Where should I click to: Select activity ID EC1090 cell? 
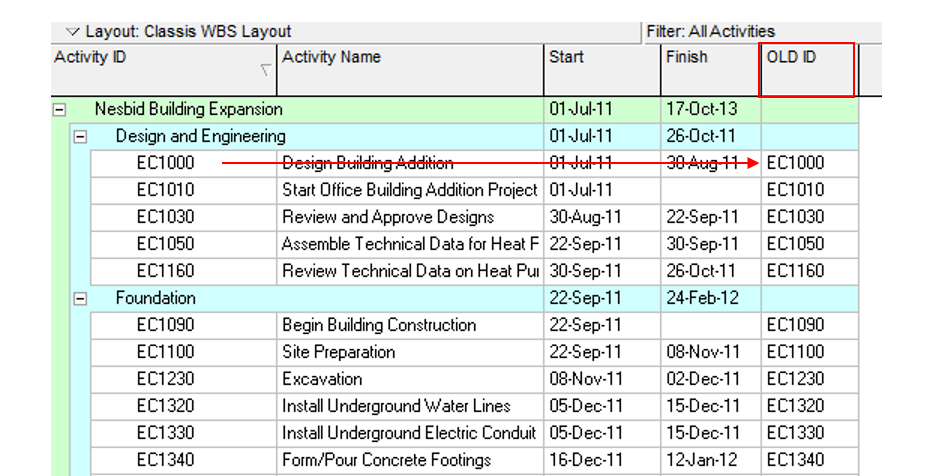pyautogui.click(x=184, y=325)
